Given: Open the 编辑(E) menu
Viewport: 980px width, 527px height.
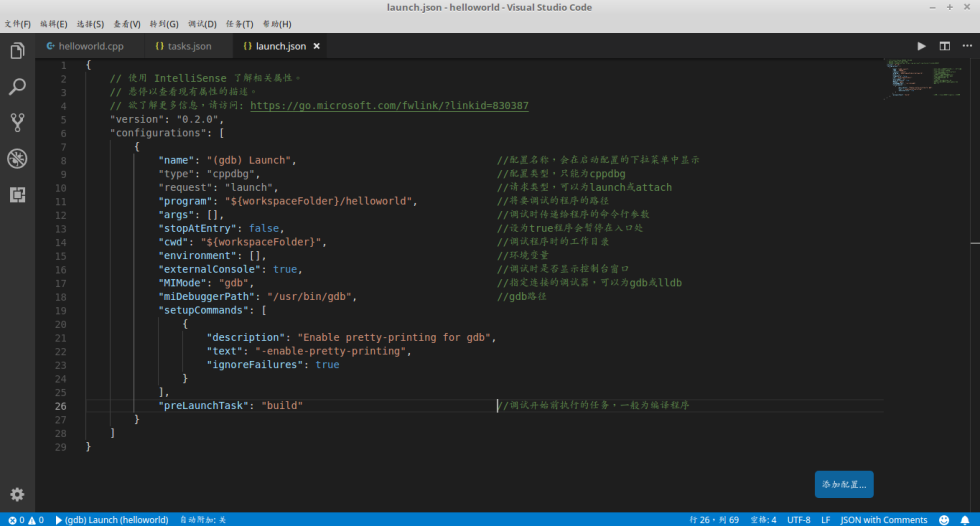Looking at the screenshot, I should [54, 24].
